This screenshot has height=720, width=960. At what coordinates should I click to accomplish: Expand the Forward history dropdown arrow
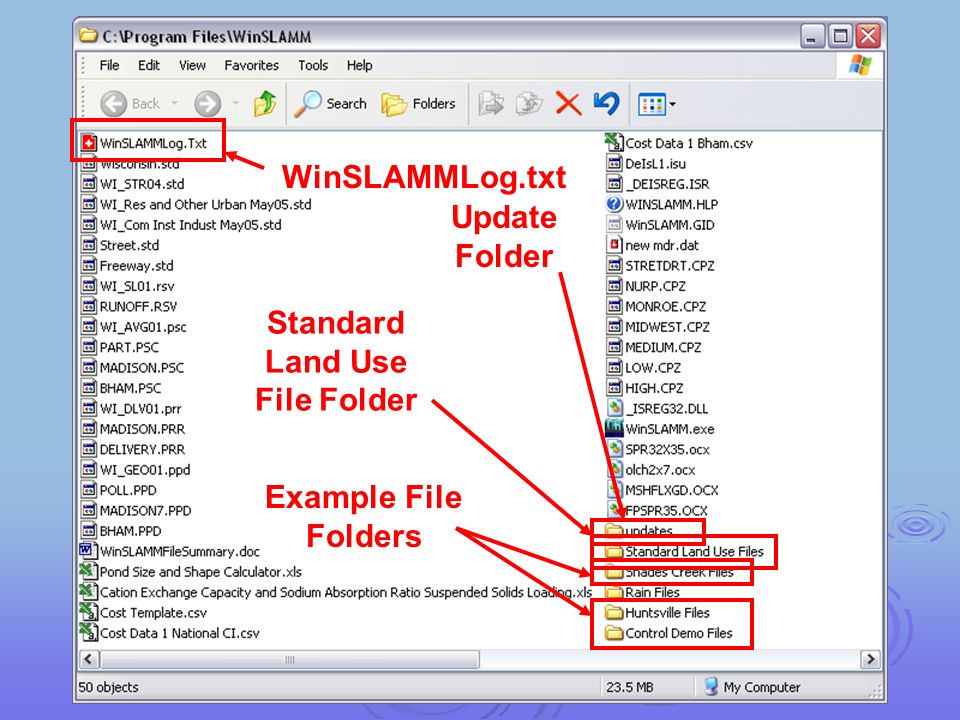(236, 103)
